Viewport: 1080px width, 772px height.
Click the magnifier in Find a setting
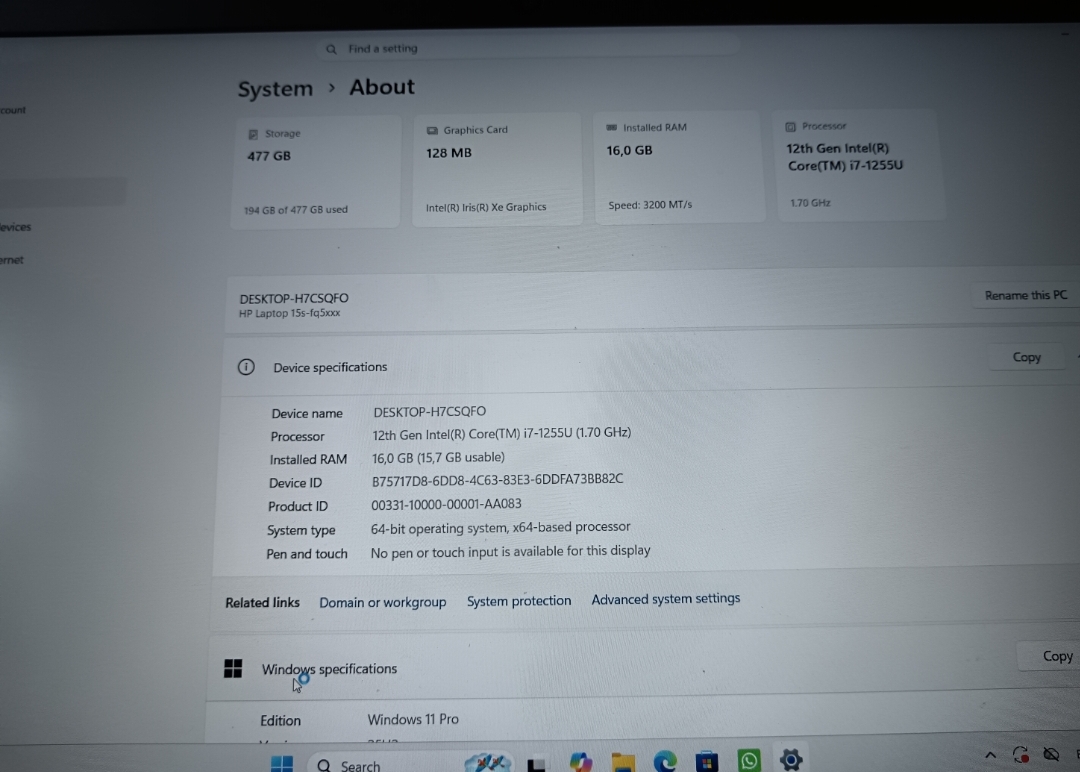331,50
